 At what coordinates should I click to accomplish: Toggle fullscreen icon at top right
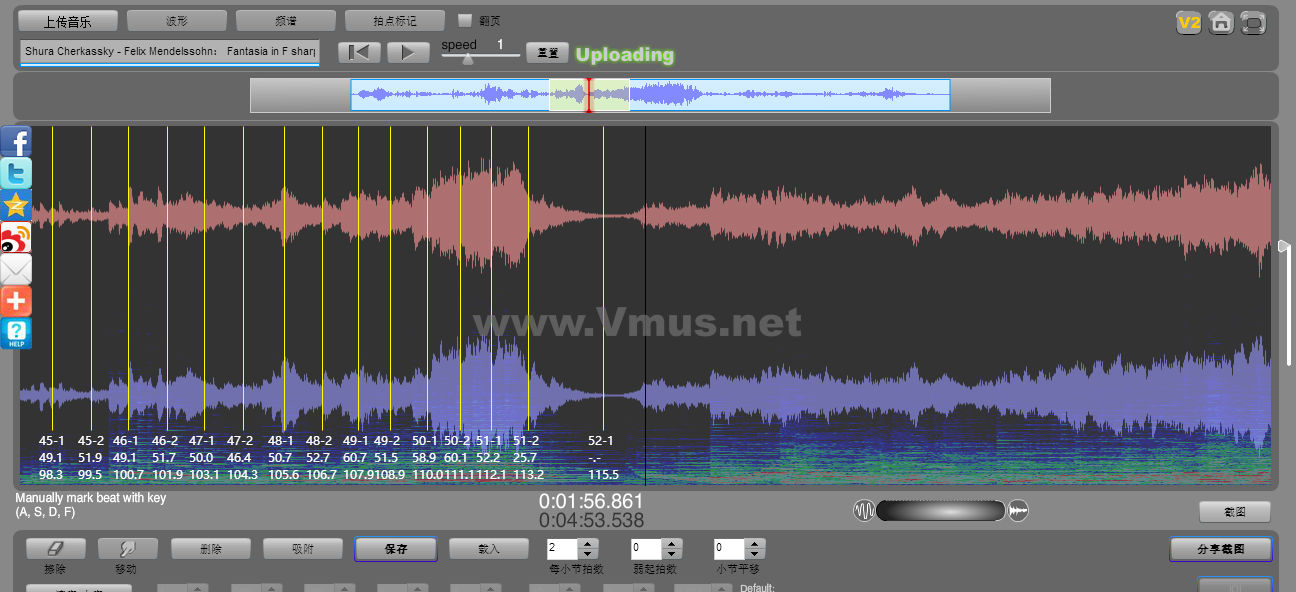(x=1253, y=23)
